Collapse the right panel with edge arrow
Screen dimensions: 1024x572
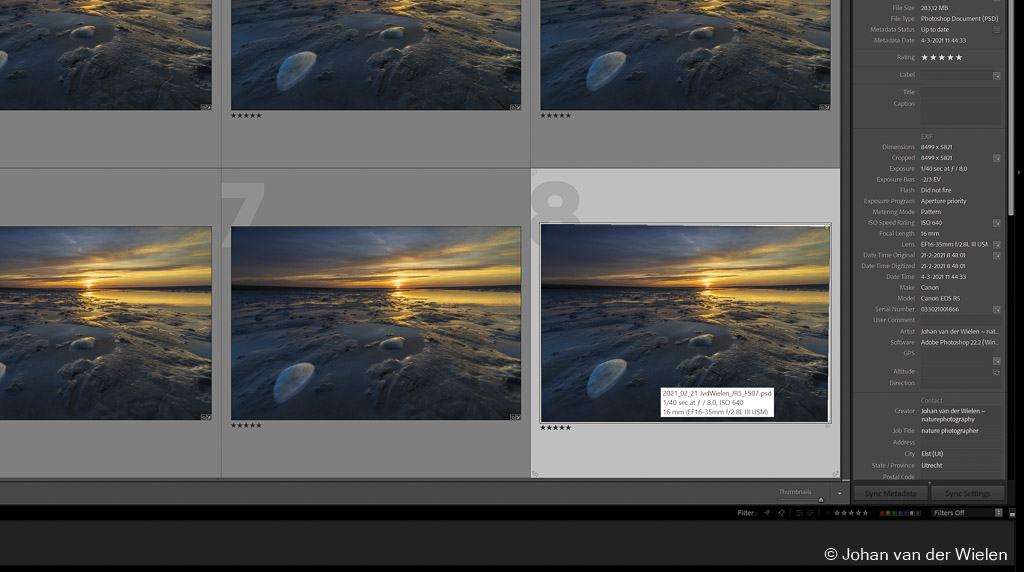pyautogui.click(x=1018, y=172)
